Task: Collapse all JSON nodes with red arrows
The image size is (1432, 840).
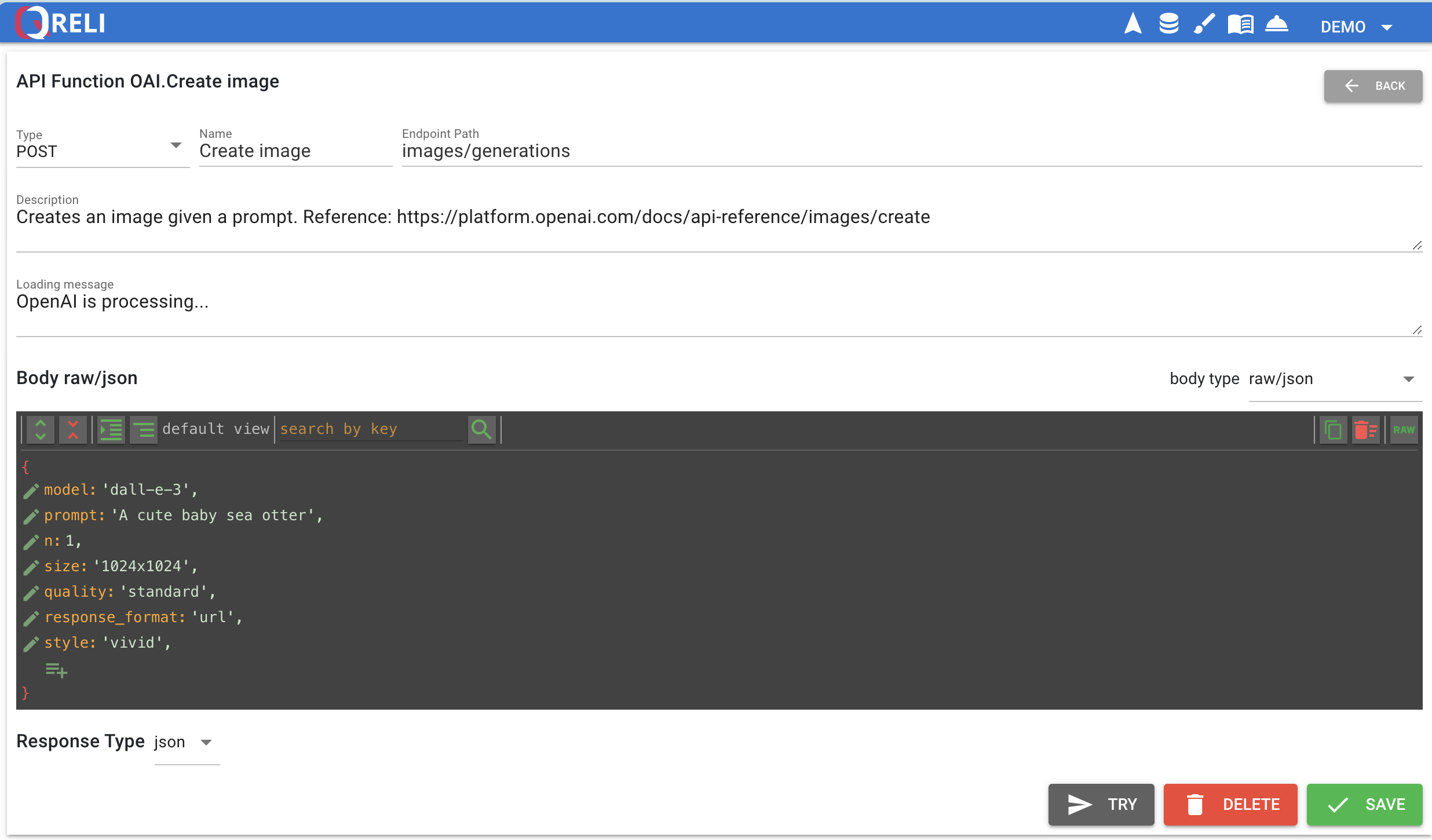Action: 73,430
